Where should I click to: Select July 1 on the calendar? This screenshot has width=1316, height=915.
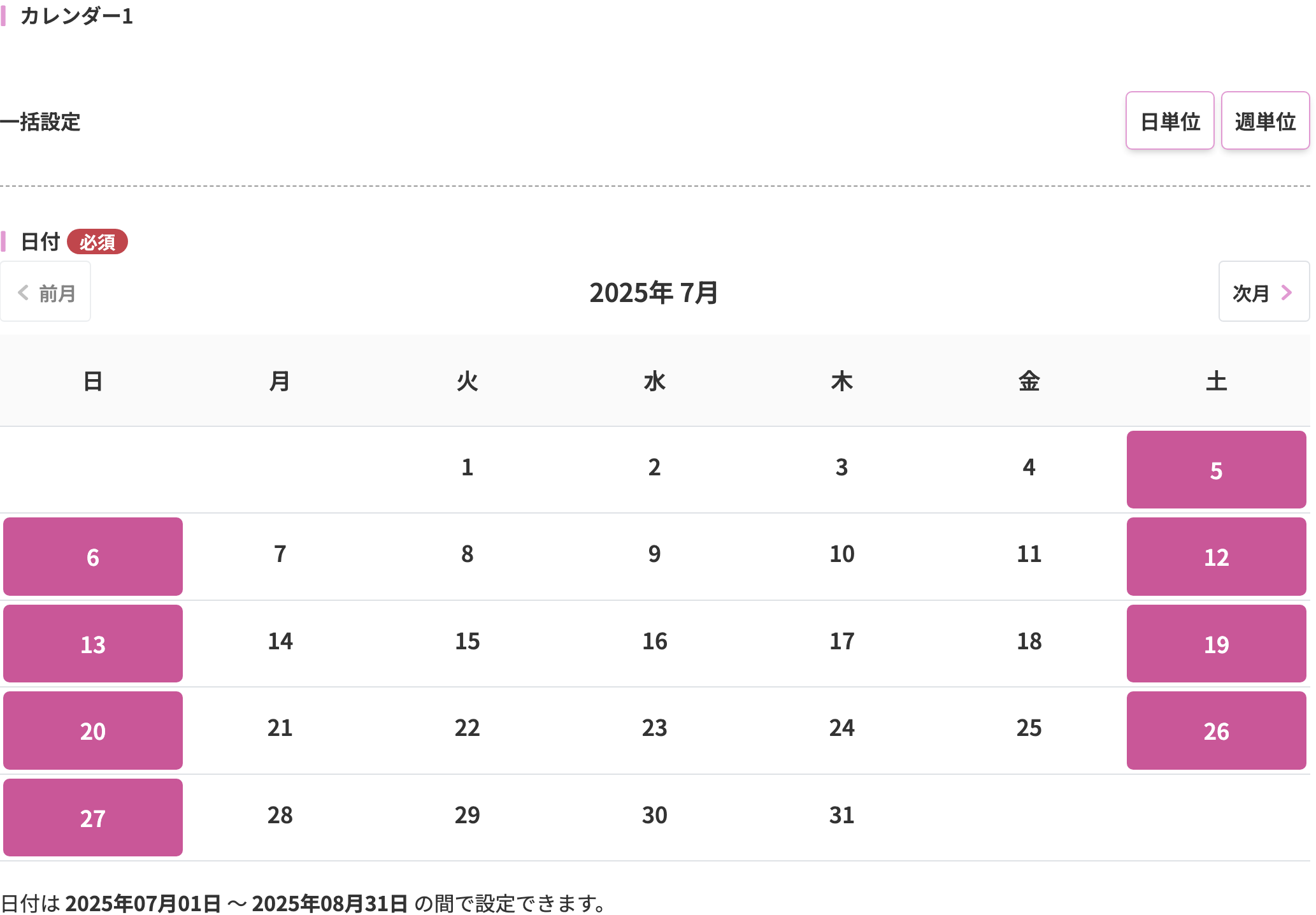[x=467, y=468]
